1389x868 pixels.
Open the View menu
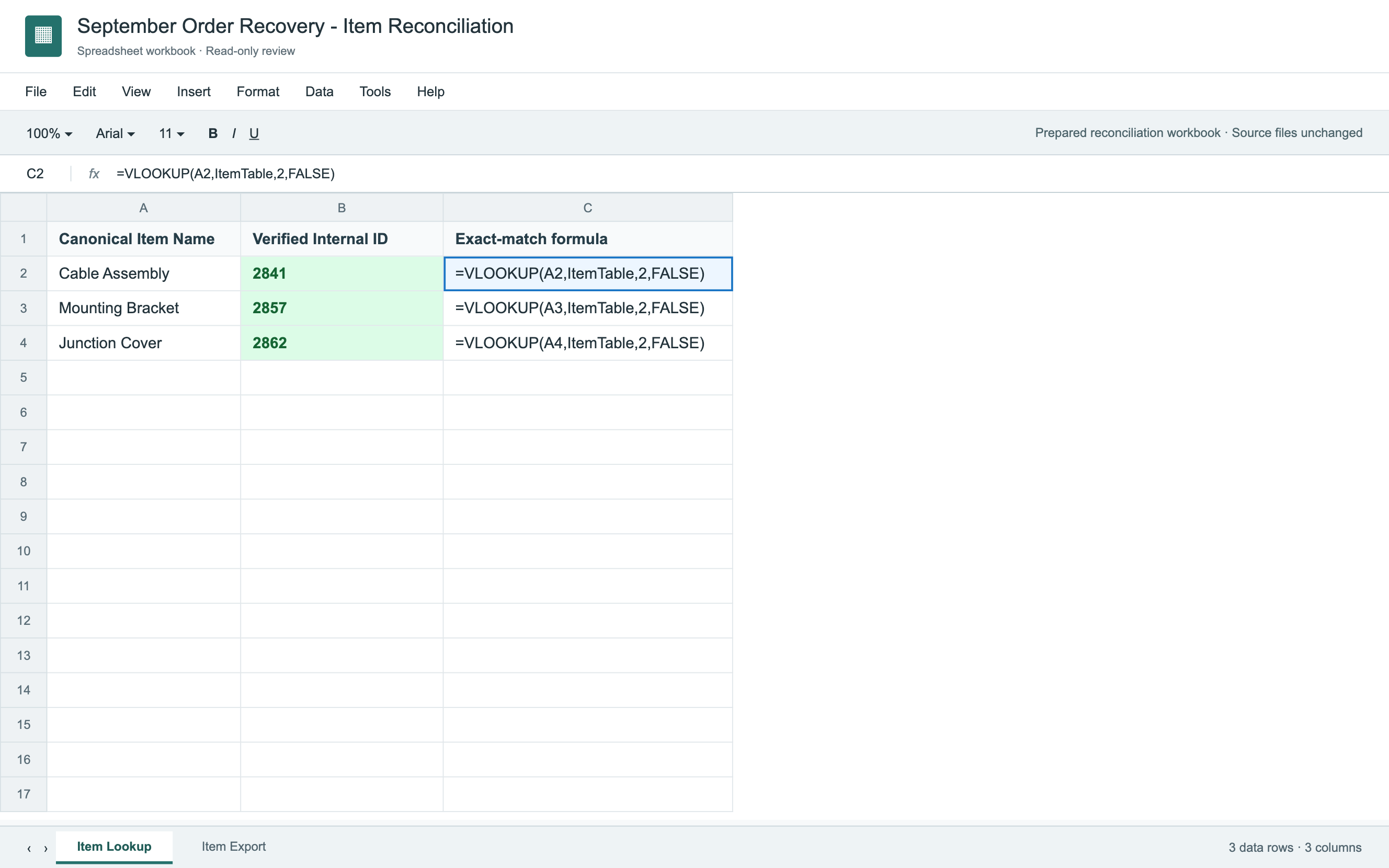[136, 92]
